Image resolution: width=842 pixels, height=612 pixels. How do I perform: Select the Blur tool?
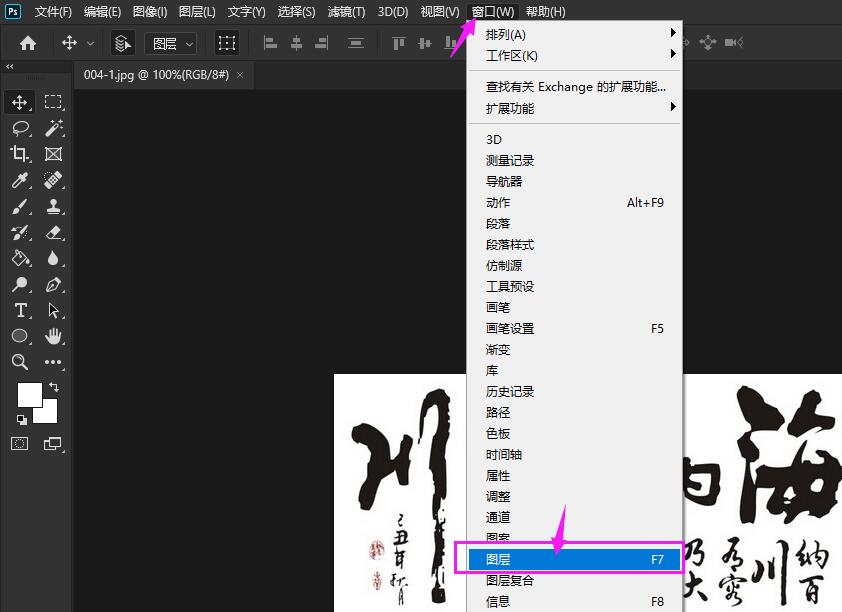pos(53,258)
